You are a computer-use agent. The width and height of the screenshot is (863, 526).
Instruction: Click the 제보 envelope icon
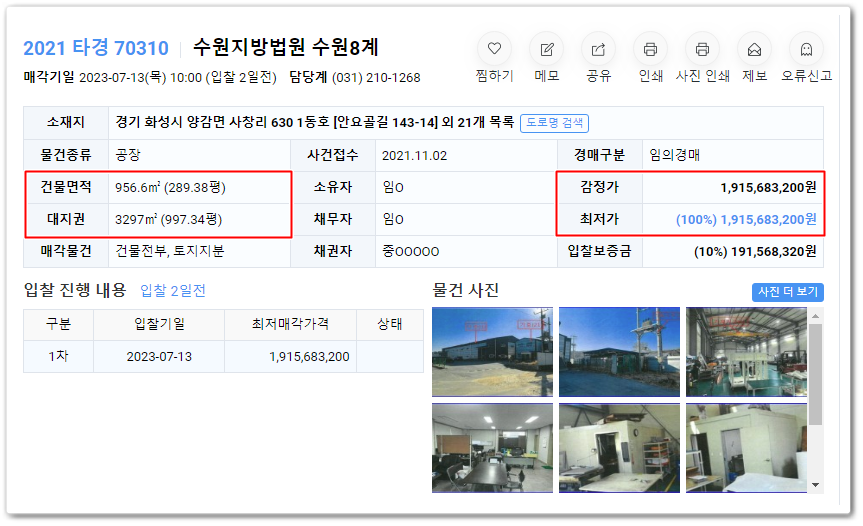754,50
